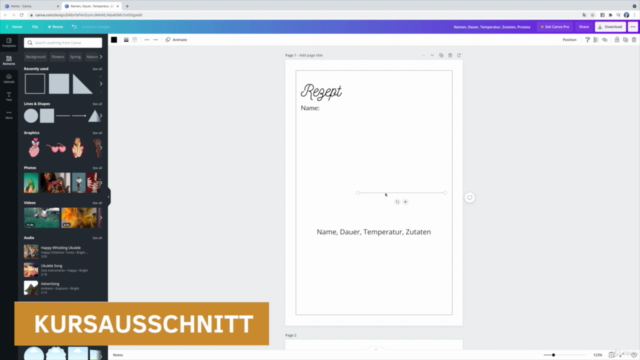Duplicate page 1
The image size is (640, 360).
(x=441, y=55)
